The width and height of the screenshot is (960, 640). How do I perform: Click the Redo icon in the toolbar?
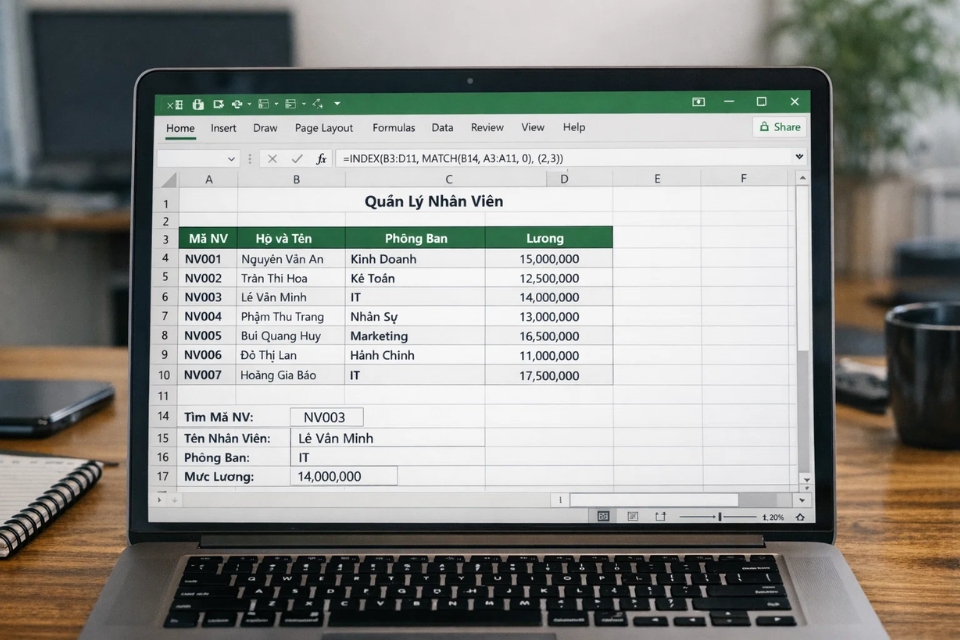tap(264, 105)
